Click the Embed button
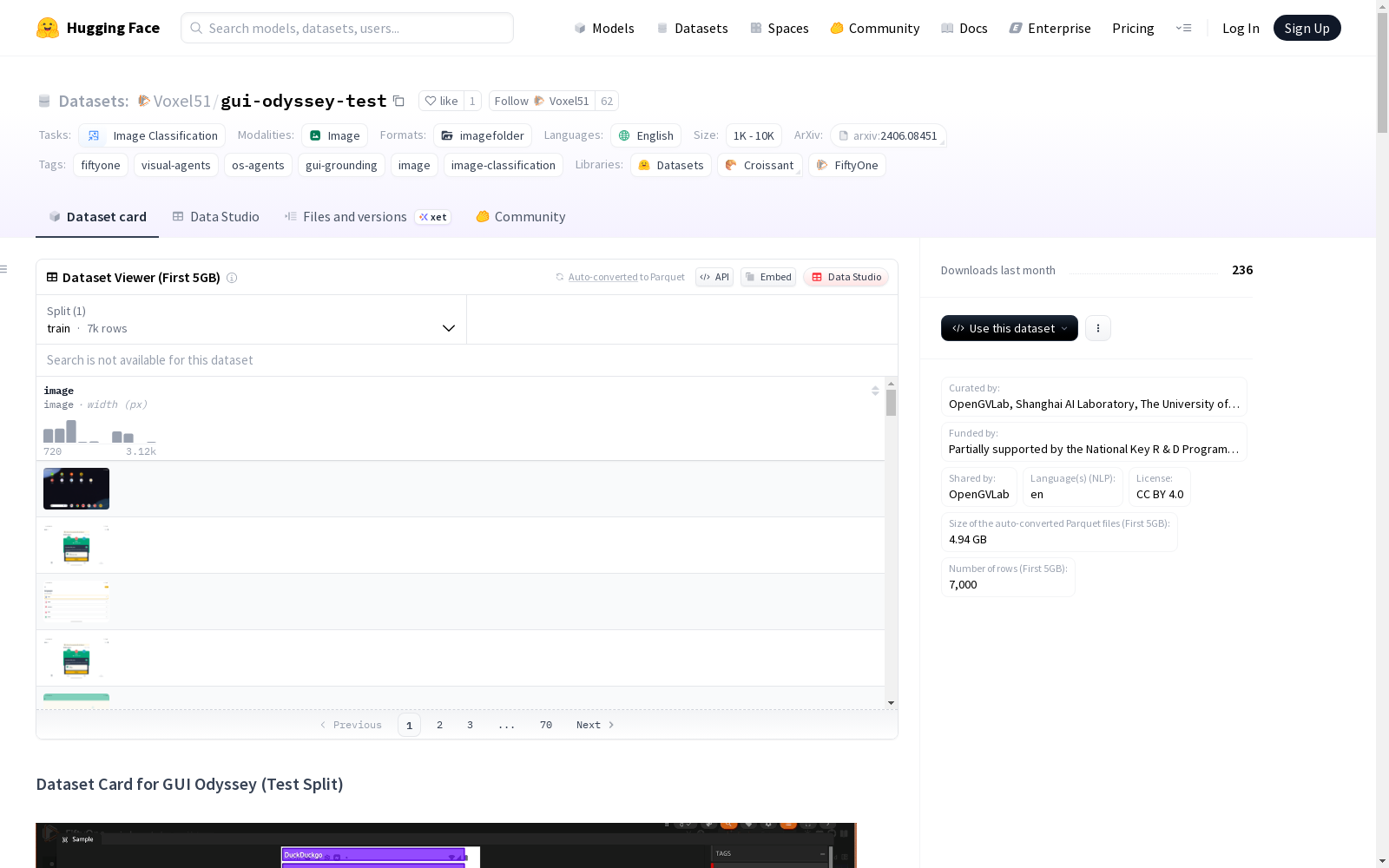 768,277
